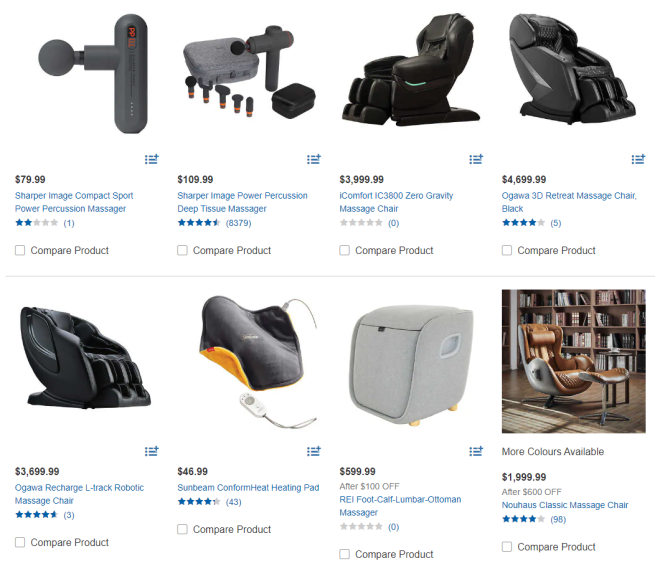Open the Nouhaus brown chair library photo
Viewport: 660px width, 561px height.
coord(573,361)
